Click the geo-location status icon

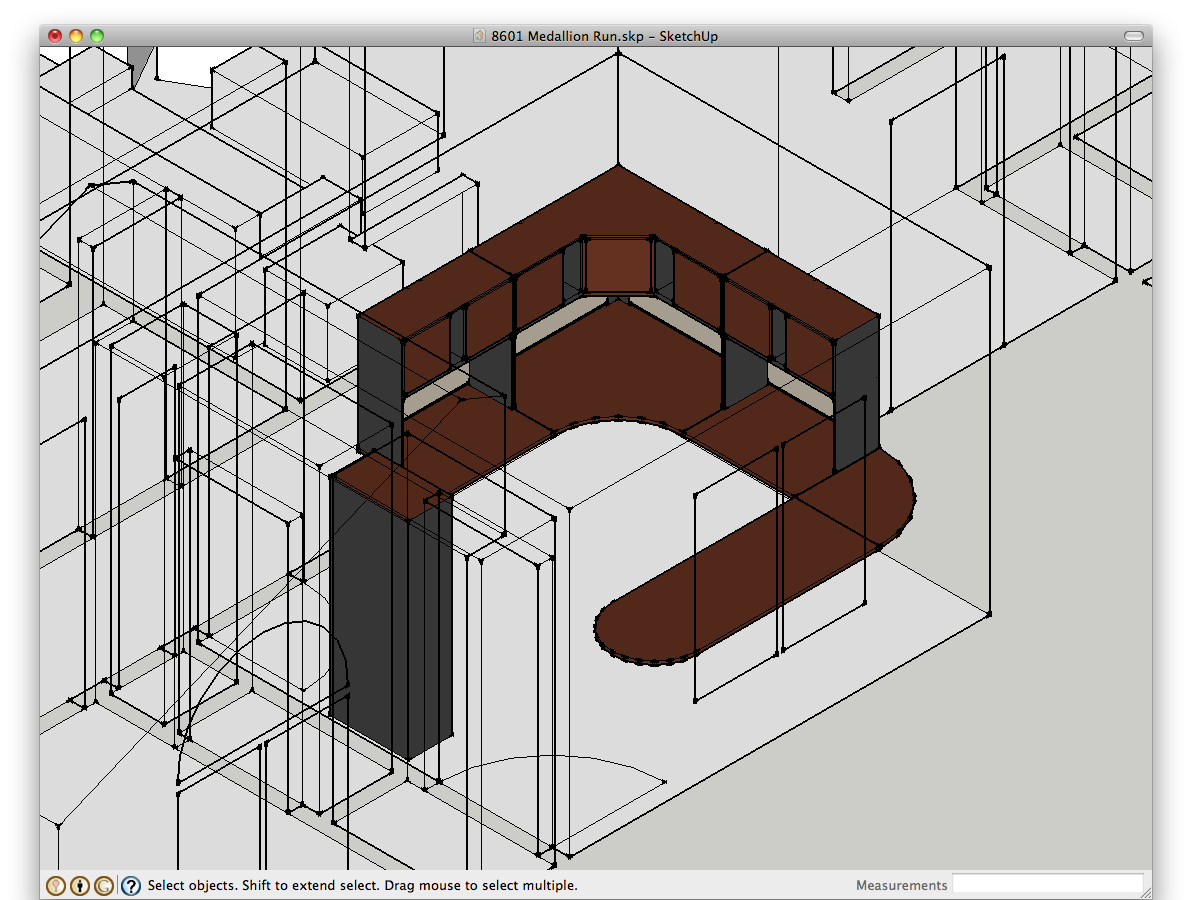[x=56, y=885]
